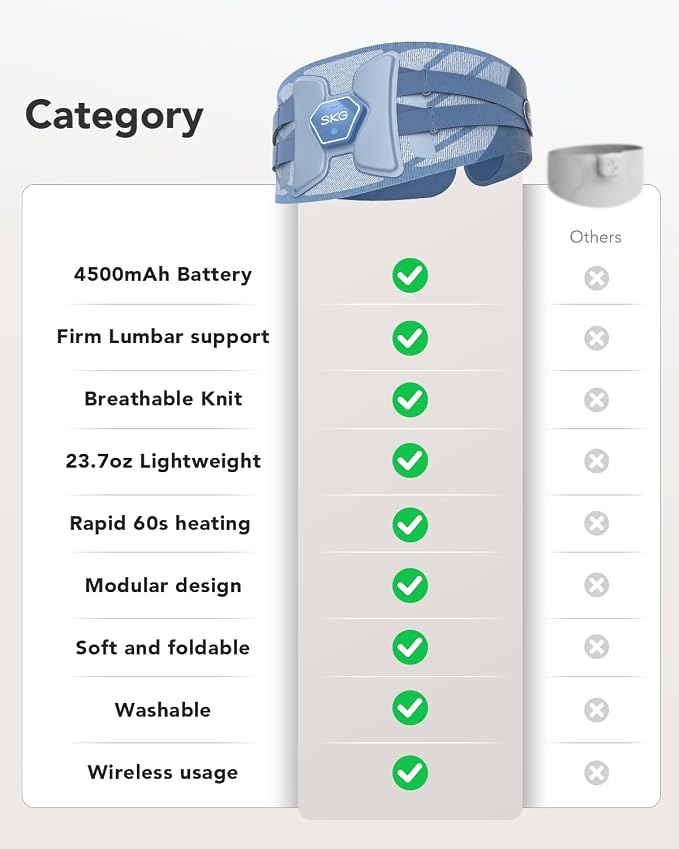679x849 pixels.
Task: Click the gray X for Firm Lumbar support
Action: (x=596, y=338)
